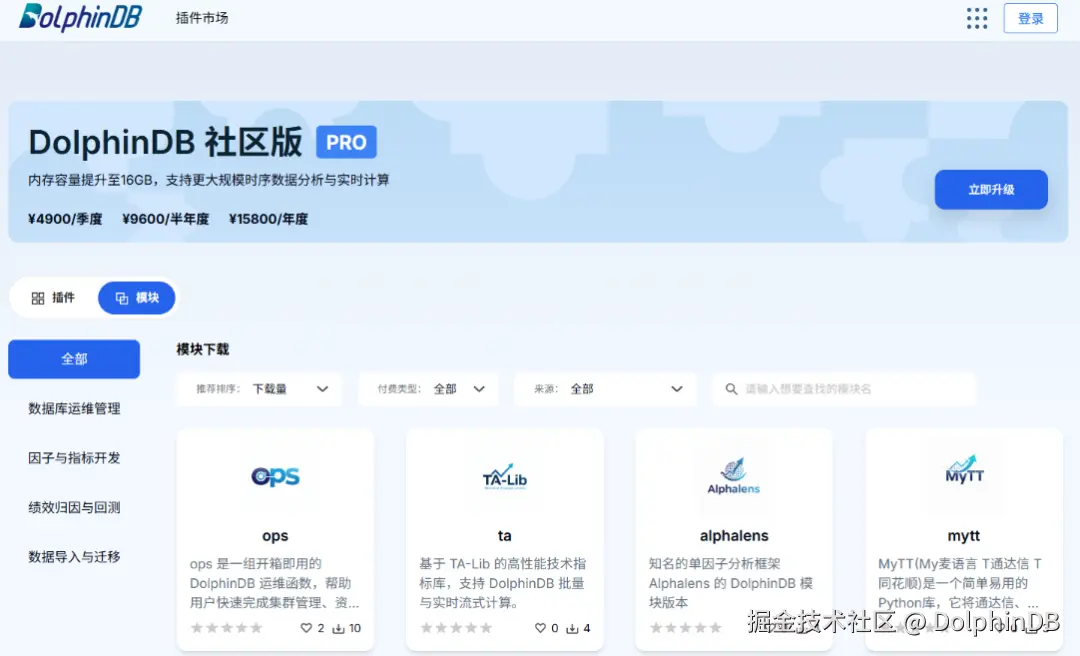Viewport: 1080px width, 656px height.
Task: Click the download icon on the ops card
Action: [x=338, y=627]
